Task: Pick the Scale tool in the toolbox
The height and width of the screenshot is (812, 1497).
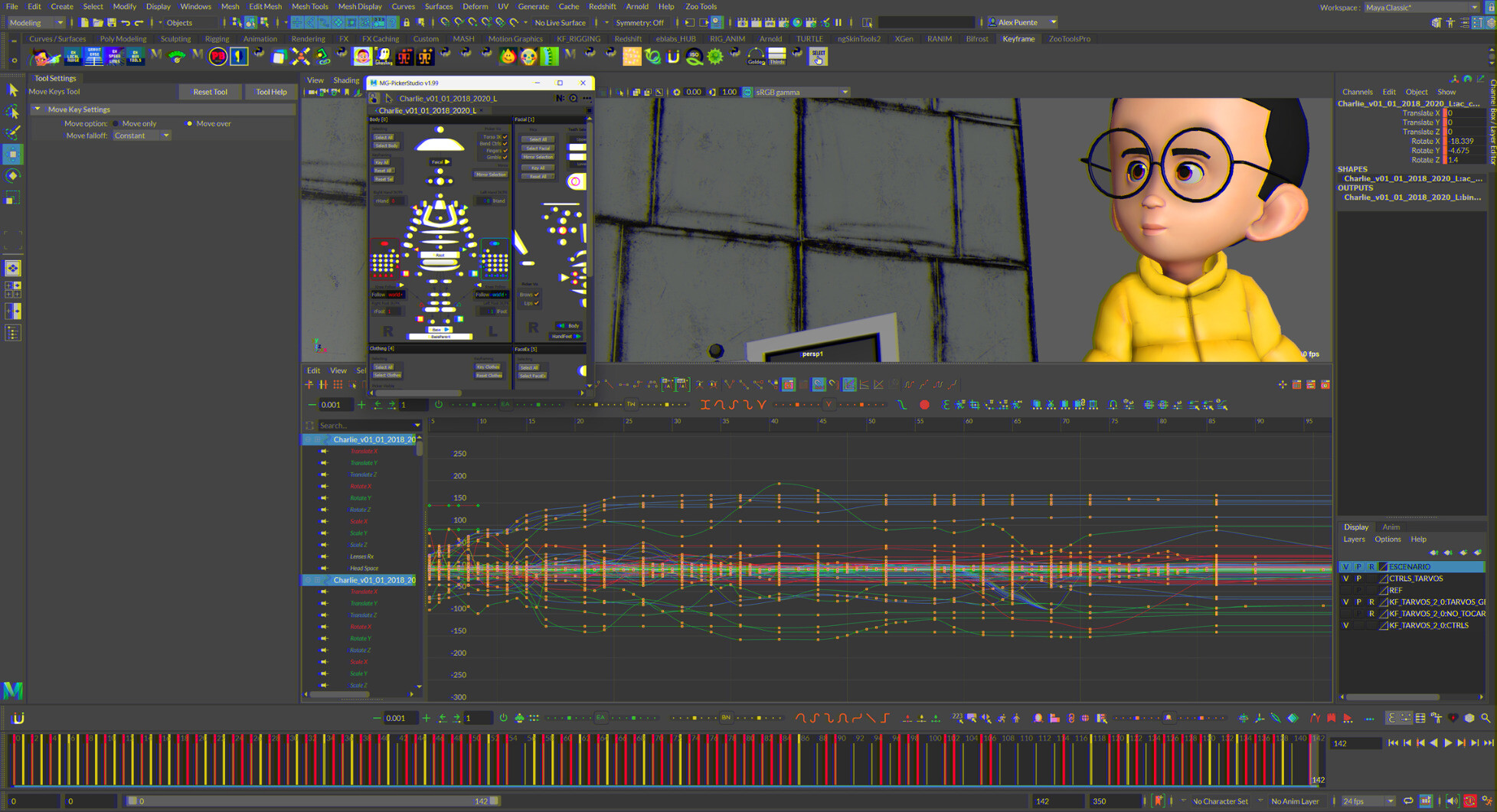Action: pyautogui.click(x=12, y=199)
